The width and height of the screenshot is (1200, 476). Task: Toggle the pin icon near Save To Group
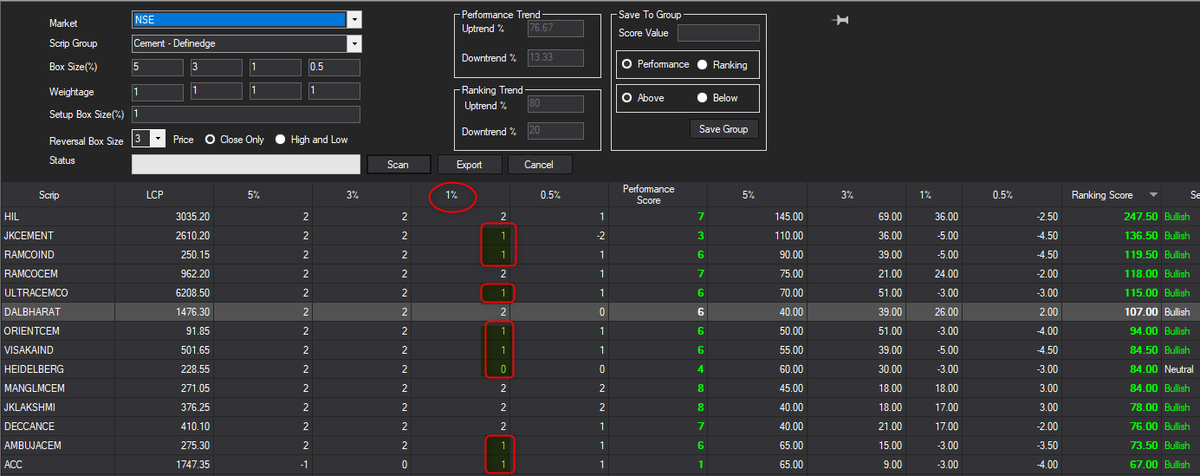(x=841, y=19)
